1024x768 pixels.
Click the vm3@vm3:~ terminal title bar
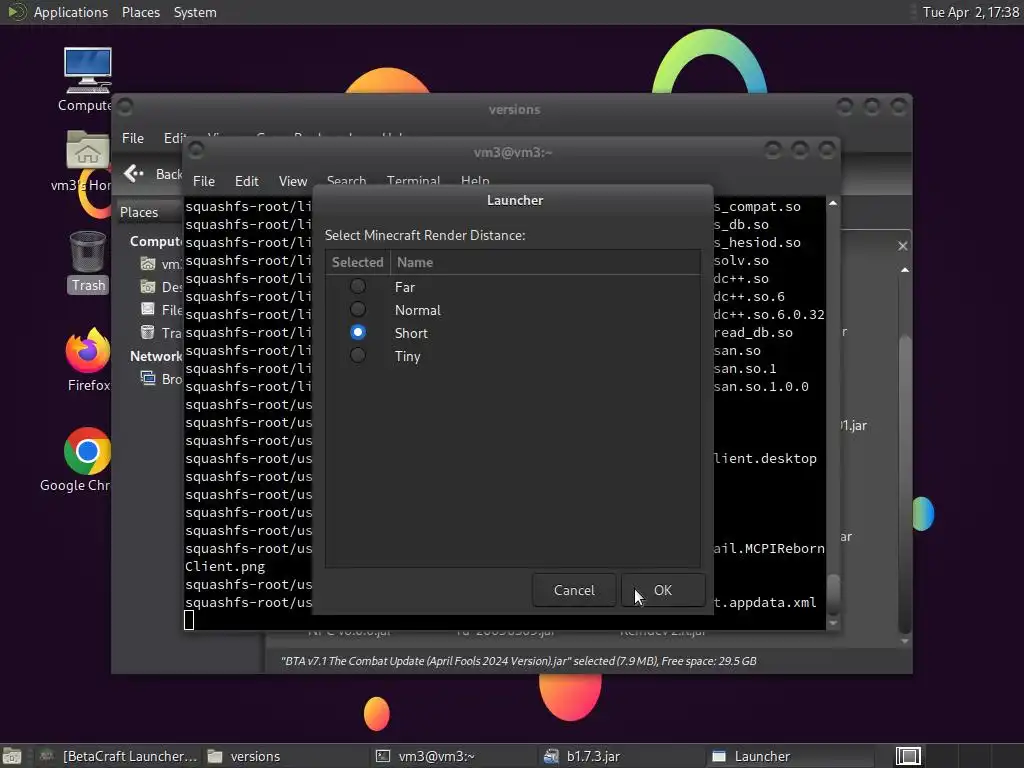pyautogui.click(x=513, y=152)
